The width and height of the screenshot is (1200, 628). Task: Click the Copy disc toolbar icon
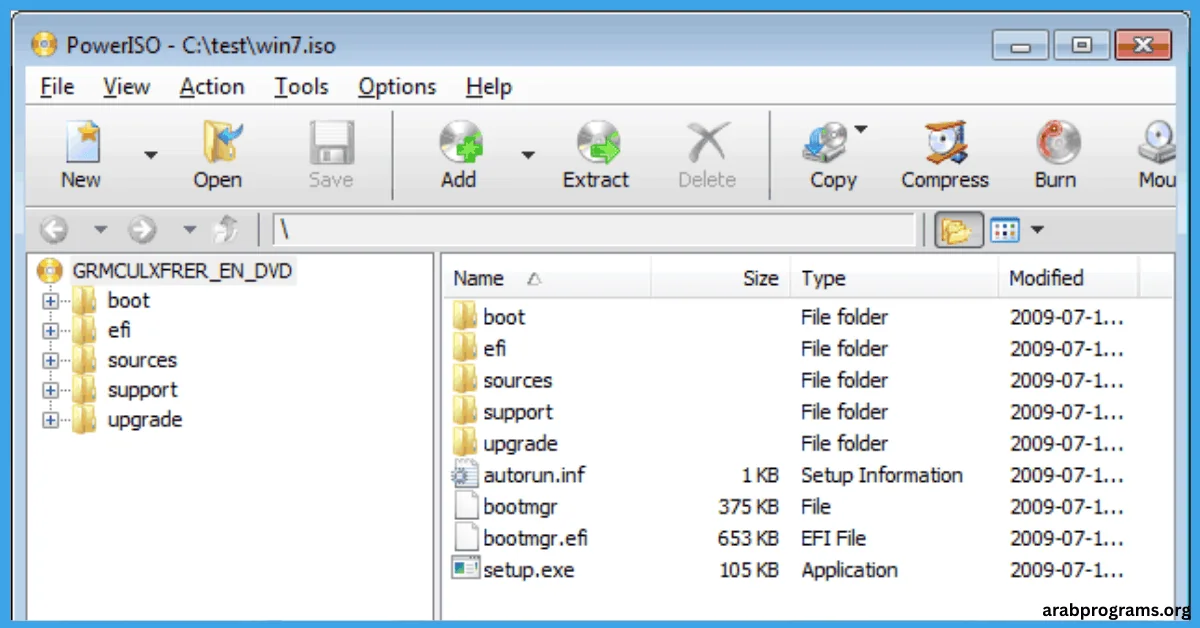tap(826, 144)
